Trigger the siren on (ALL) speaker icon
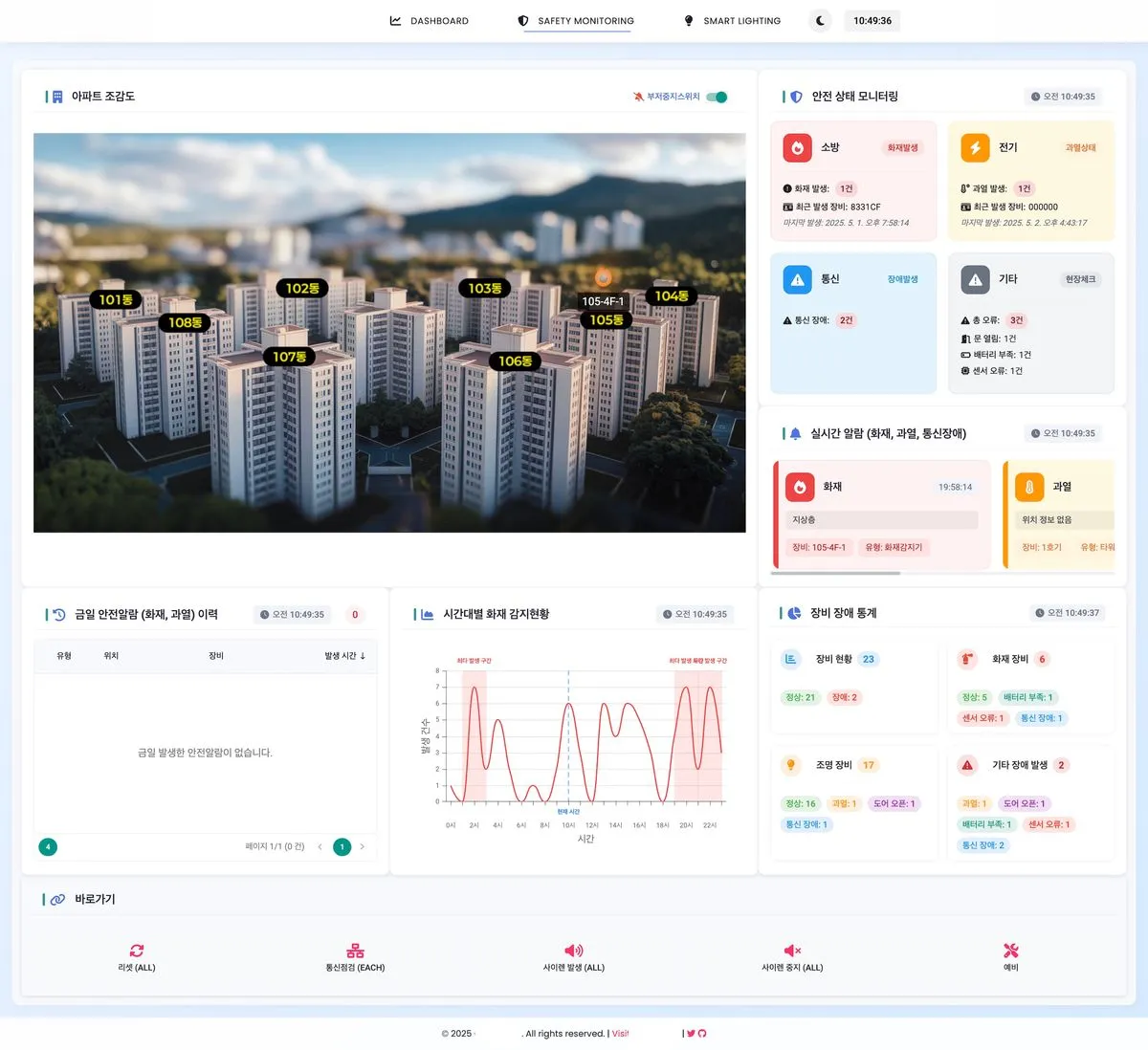The width and height of the screenshot is (1148, 1050). [x=573, y=951]
